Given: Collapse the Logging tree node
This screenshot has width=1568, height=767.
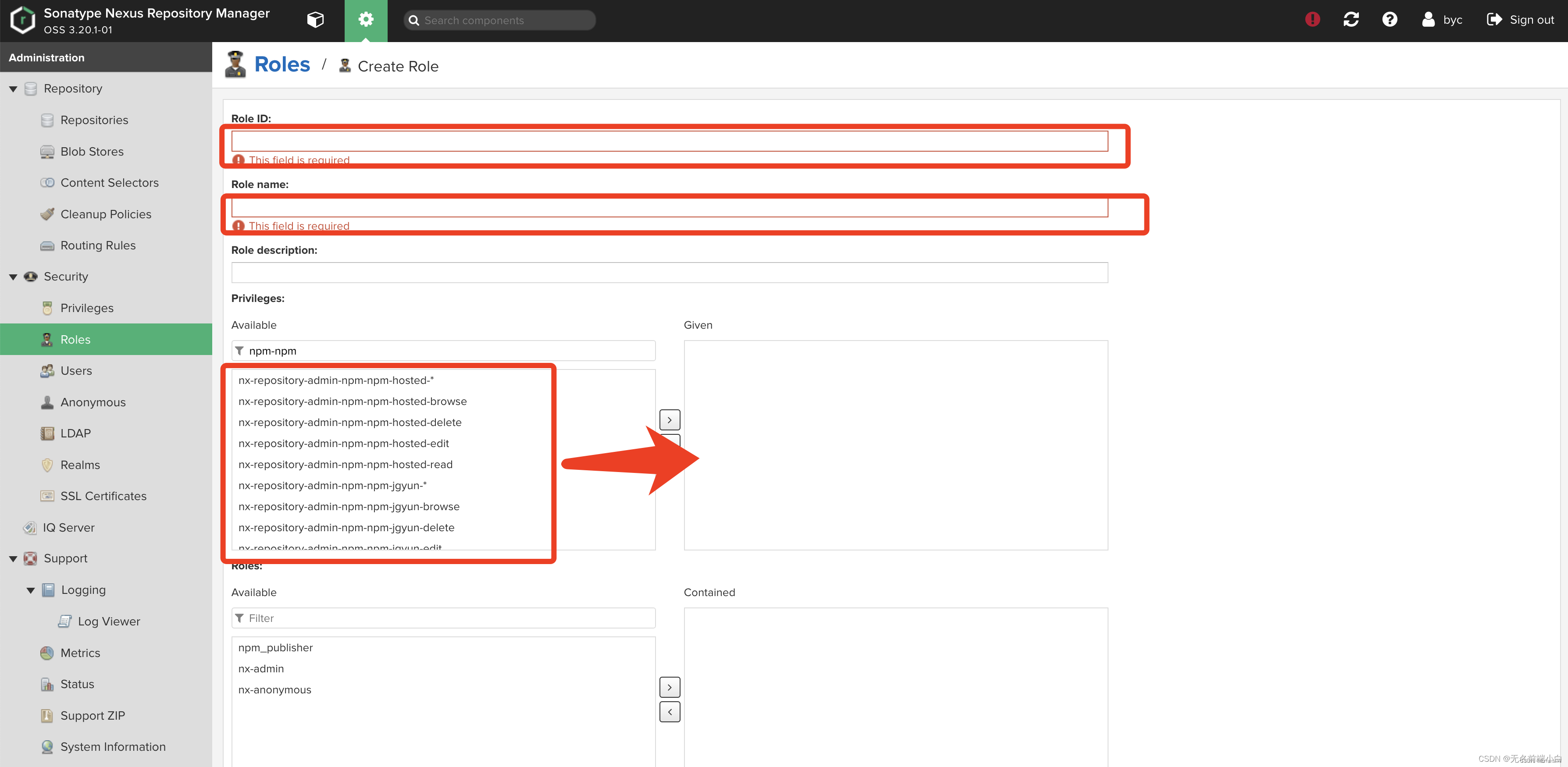Looking at the screenshot, I should [x=30, y=590].
